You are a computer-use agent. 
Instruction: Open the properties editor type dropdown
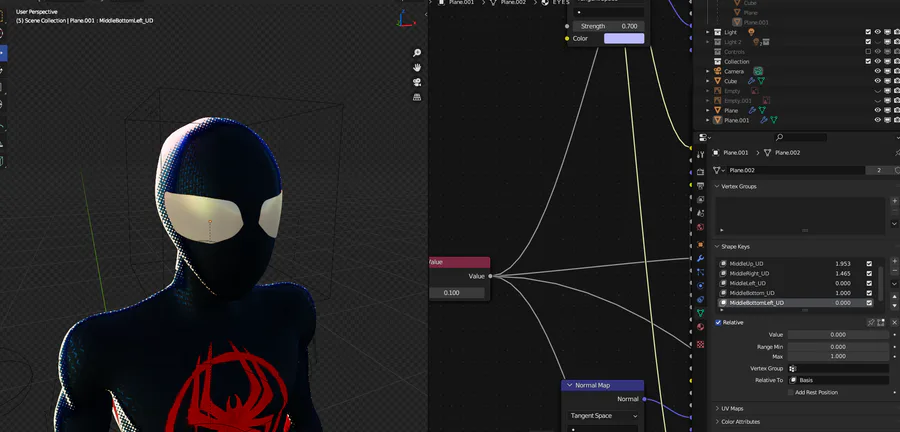(x=704, y=138)
